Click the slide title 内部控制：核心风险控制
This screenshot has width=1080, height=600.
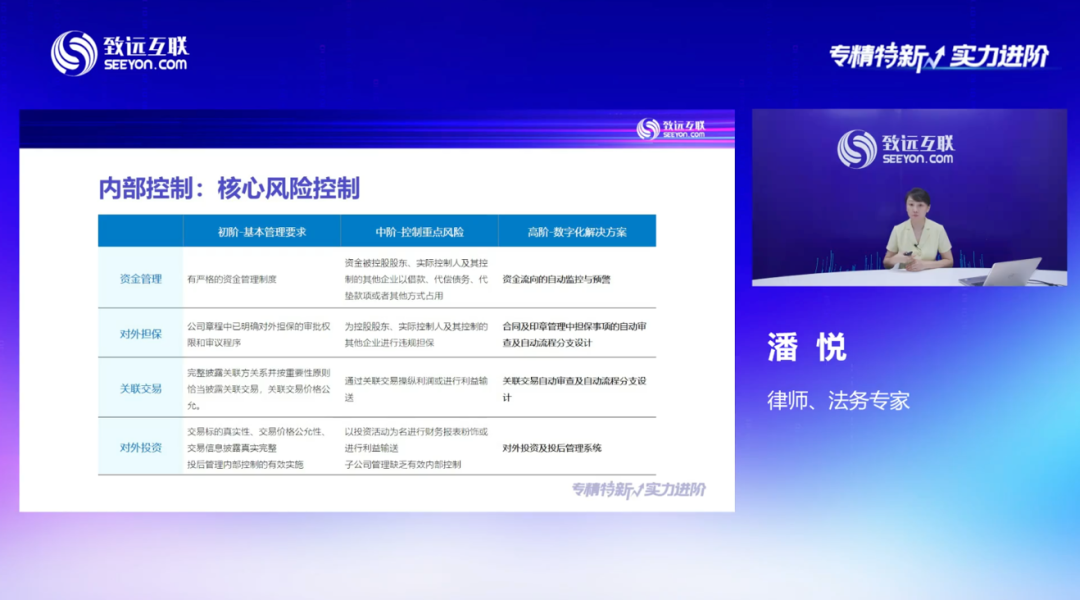(229, 188)
